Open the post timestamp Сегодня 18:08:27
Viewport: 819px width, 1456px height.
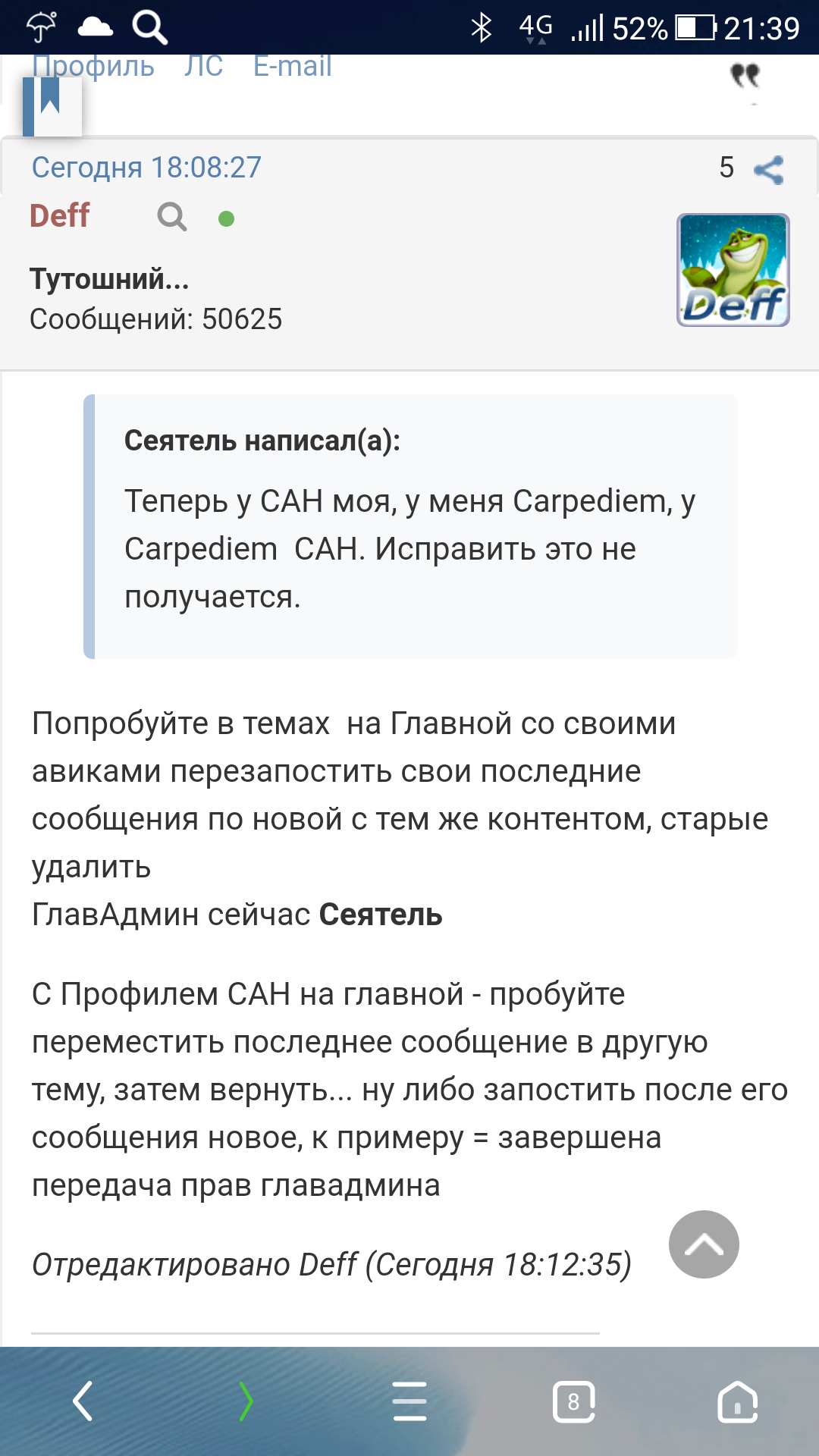(x=146, y=168)
